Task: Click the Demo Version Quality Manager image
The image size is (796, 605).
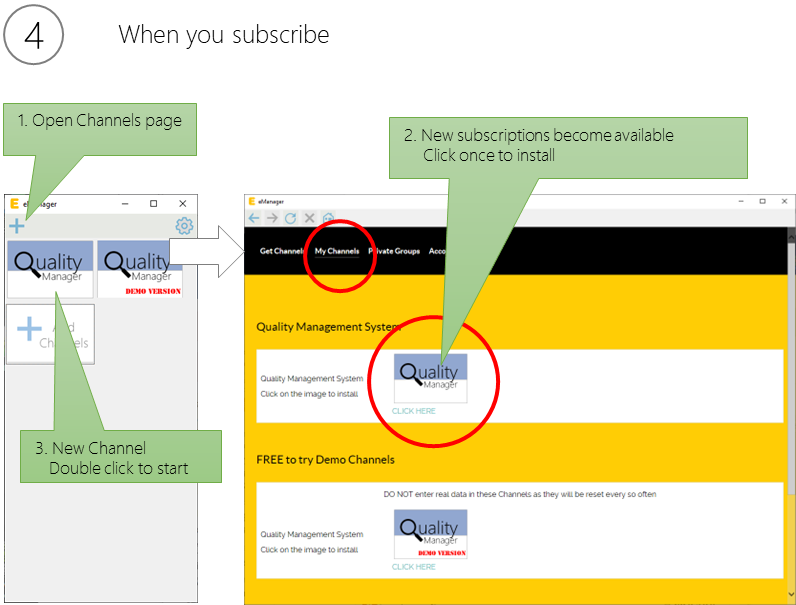Action: 430,534
